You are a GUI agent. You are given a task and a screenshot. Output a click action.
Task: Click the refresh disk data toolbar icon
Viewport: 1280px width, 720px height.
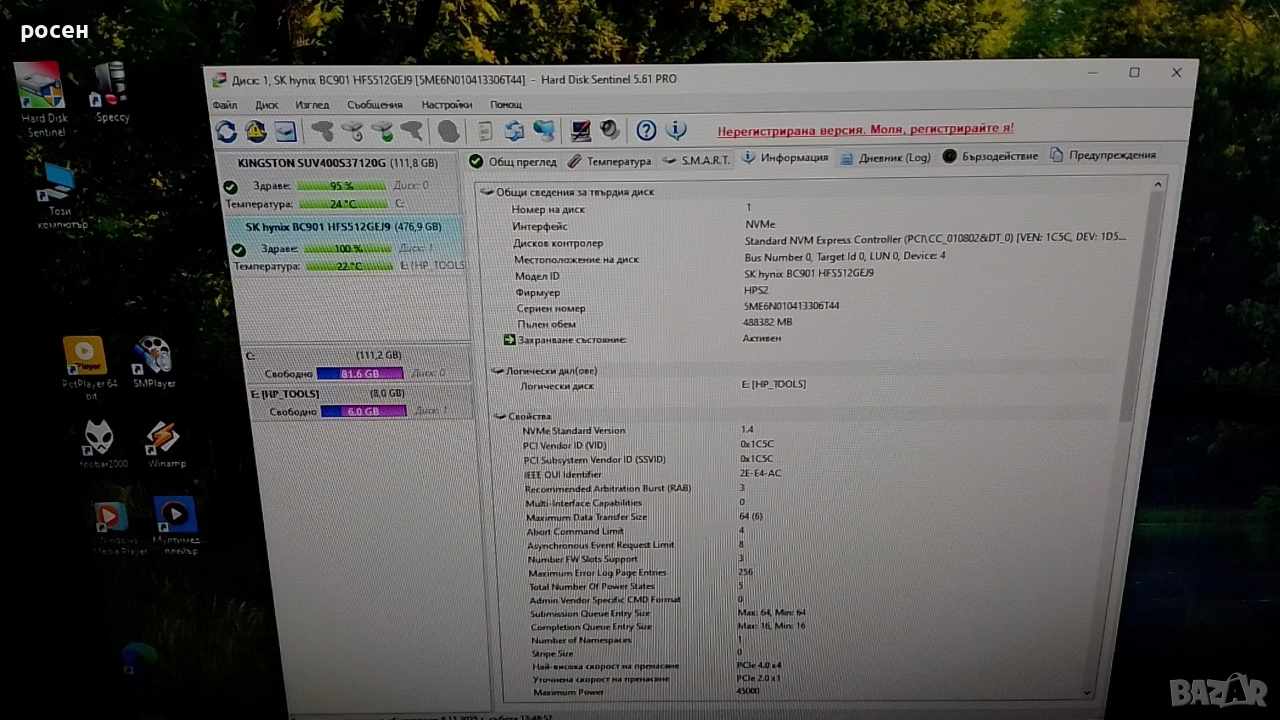227,131
